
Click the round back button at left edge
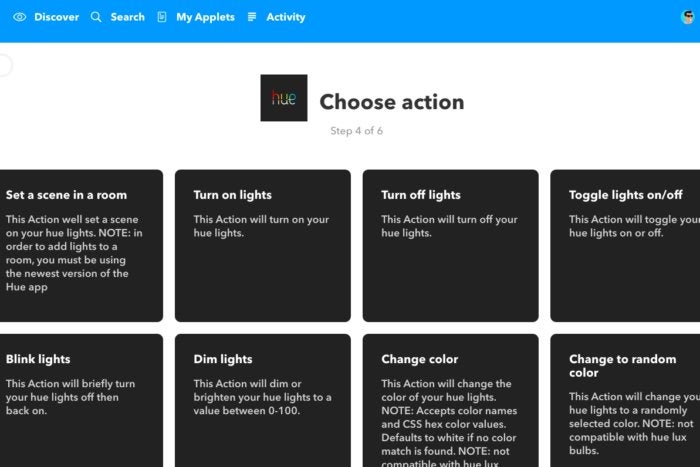pyautogui.click(x=4, y=65)
